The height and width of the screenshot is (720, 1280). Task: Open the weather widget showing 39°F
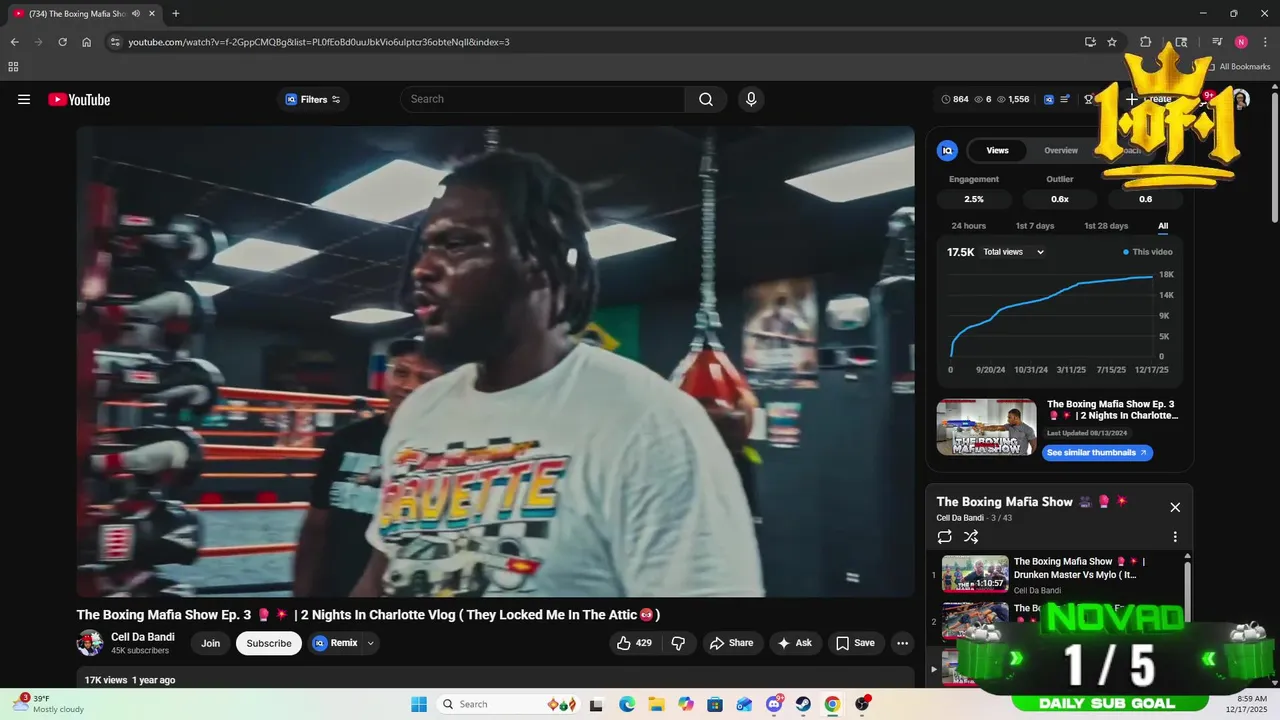pyautogui.click(x=47, y=704)
